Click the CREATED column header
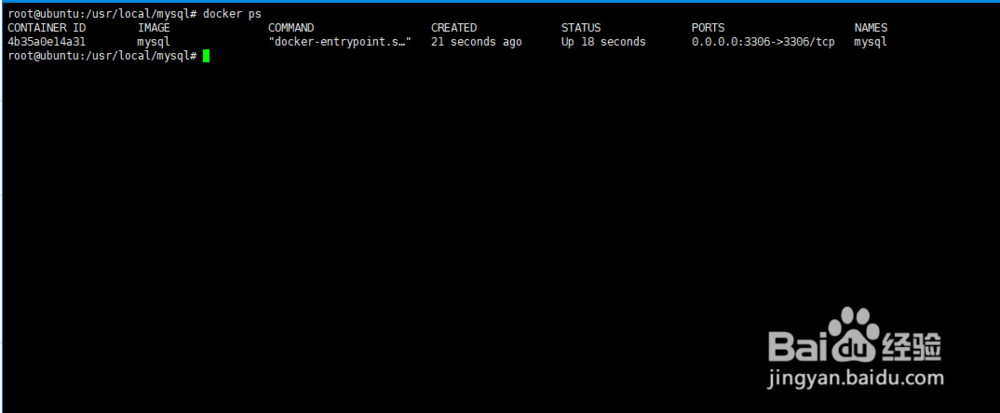 (453, 28)
